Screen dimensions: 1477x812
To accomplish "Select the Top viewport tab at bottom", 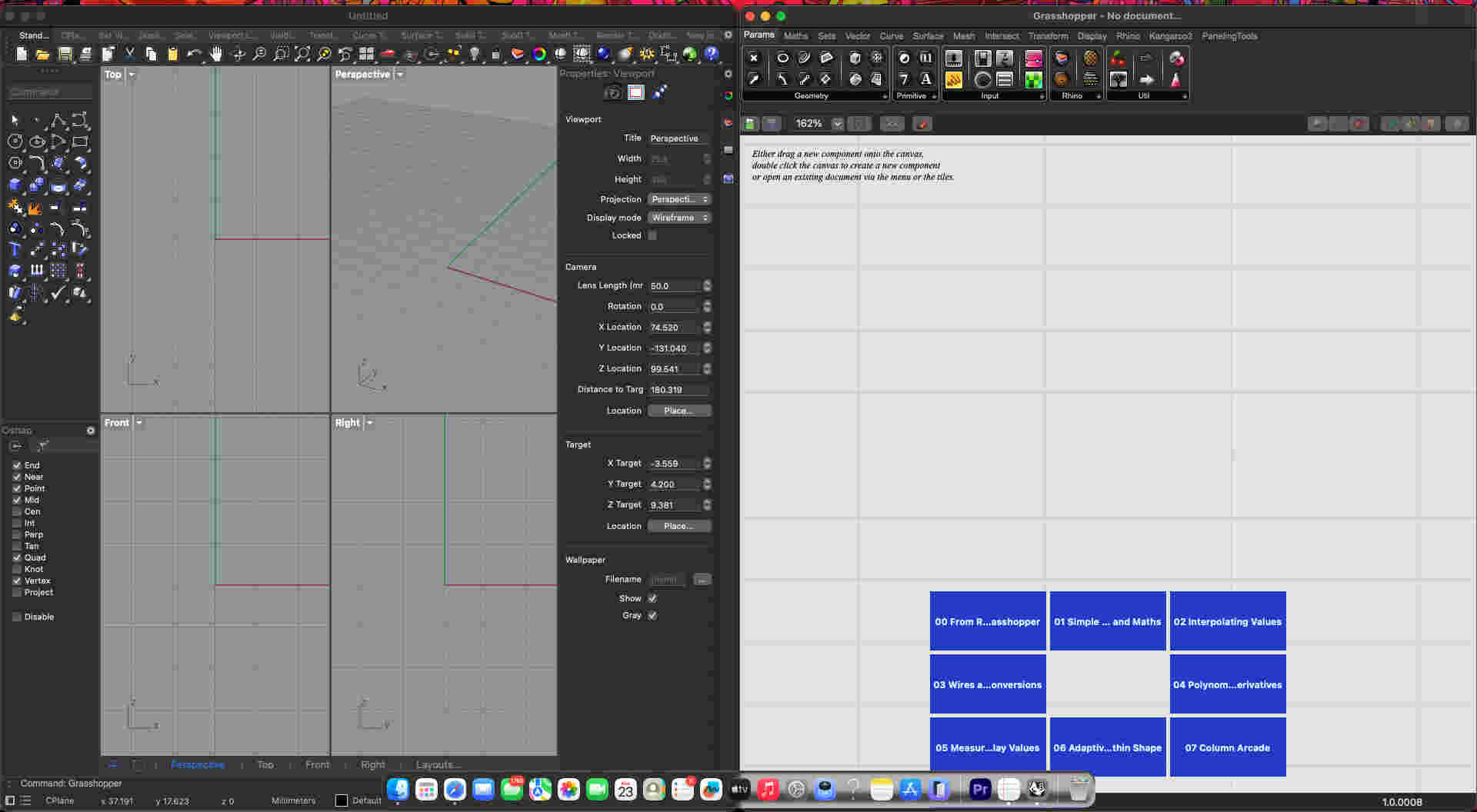I will tap(265, 765).
